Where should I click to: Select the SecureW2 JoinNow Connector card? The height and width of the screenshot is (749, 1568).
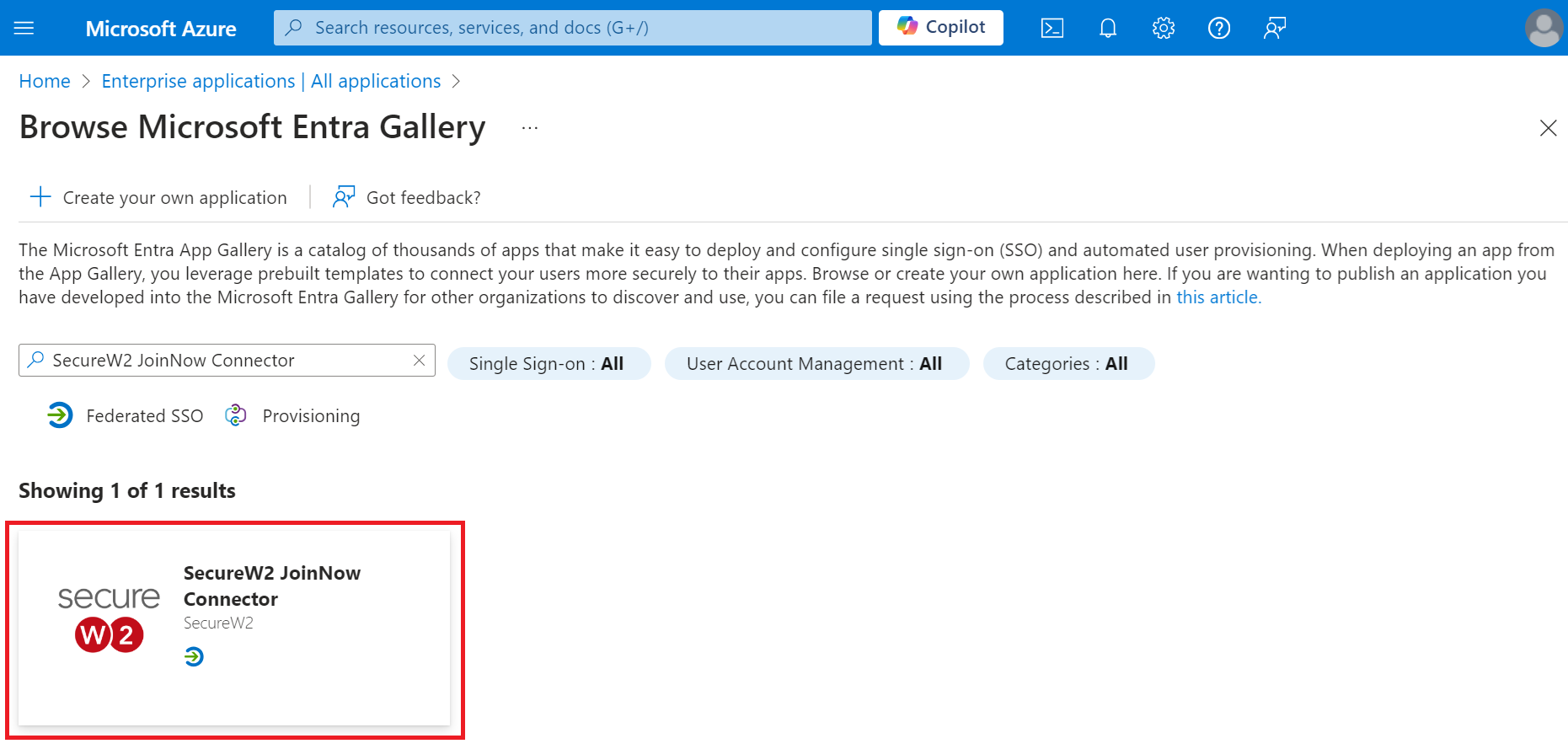tap(234, 628)
